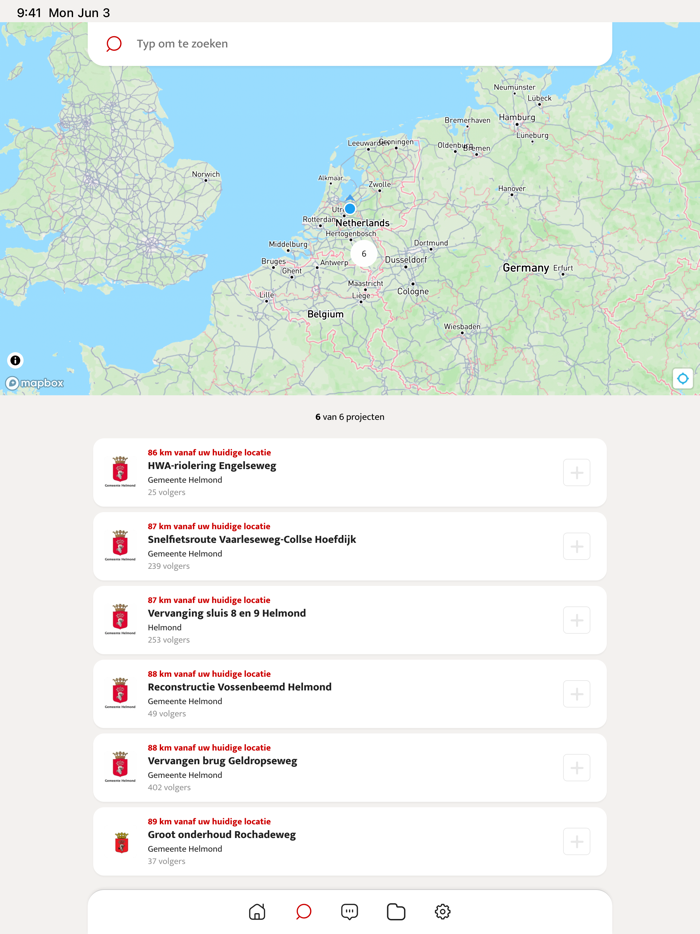700x934 pixels.
Task: Click '86 km vanaf uw huidige locatie' label
Action: click(x=209, y=453)
